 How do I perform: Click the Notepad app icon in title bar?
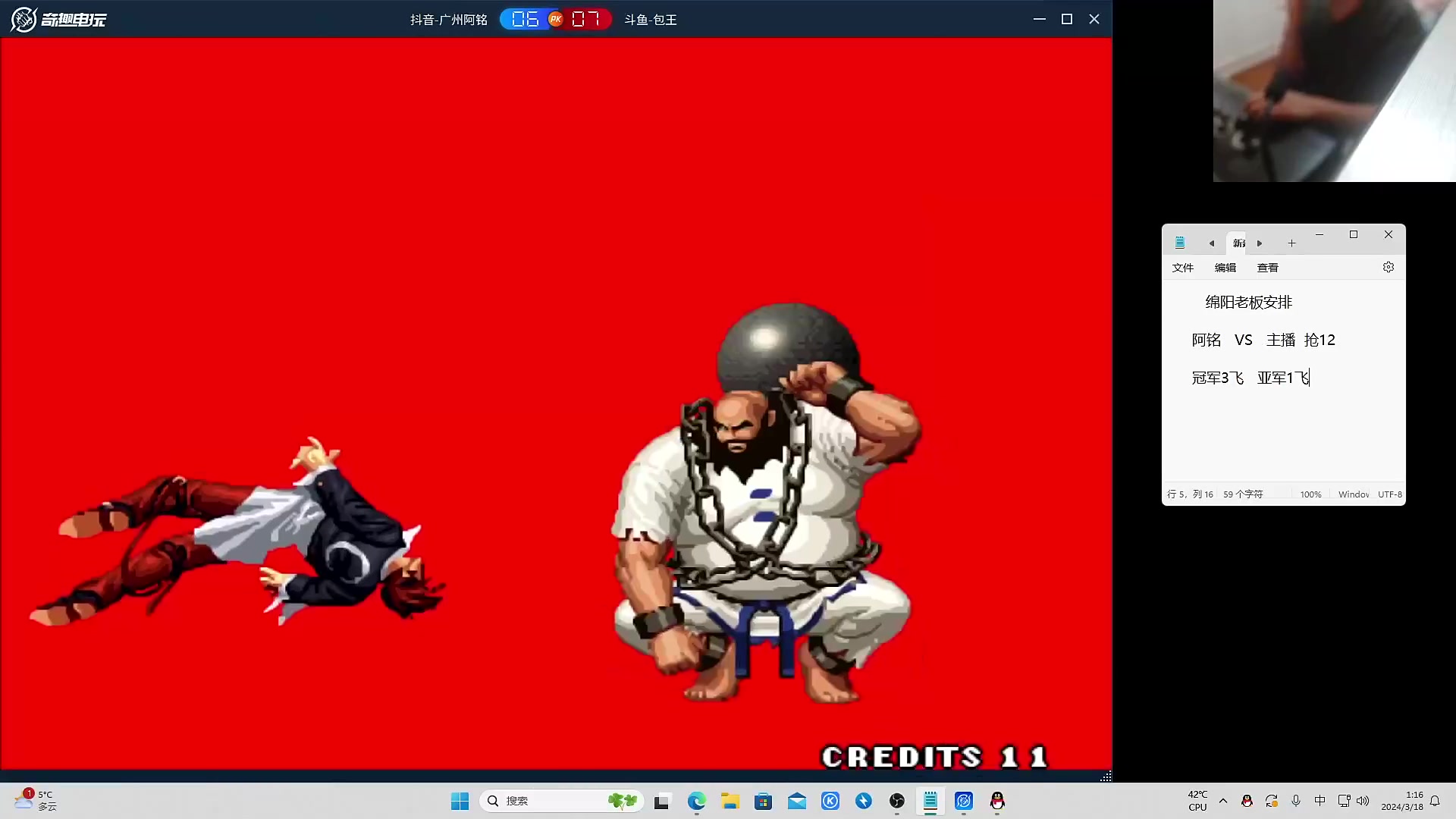1179,243
